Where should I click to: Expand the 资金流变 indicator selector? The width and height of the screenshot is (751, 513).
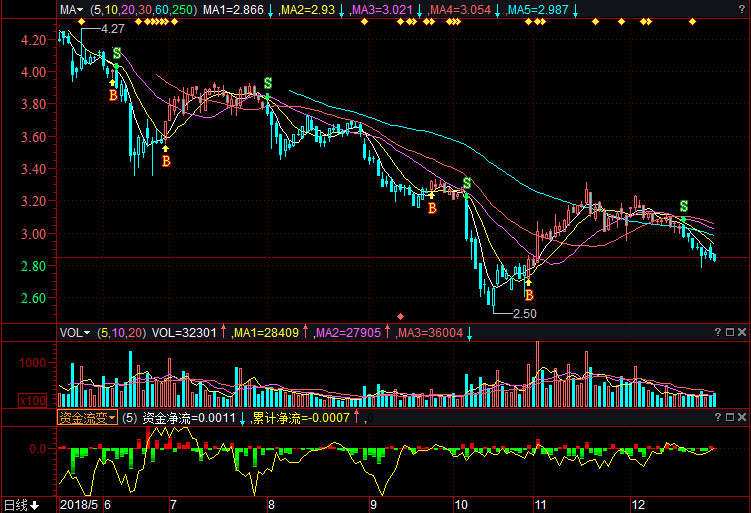point(88,418)
